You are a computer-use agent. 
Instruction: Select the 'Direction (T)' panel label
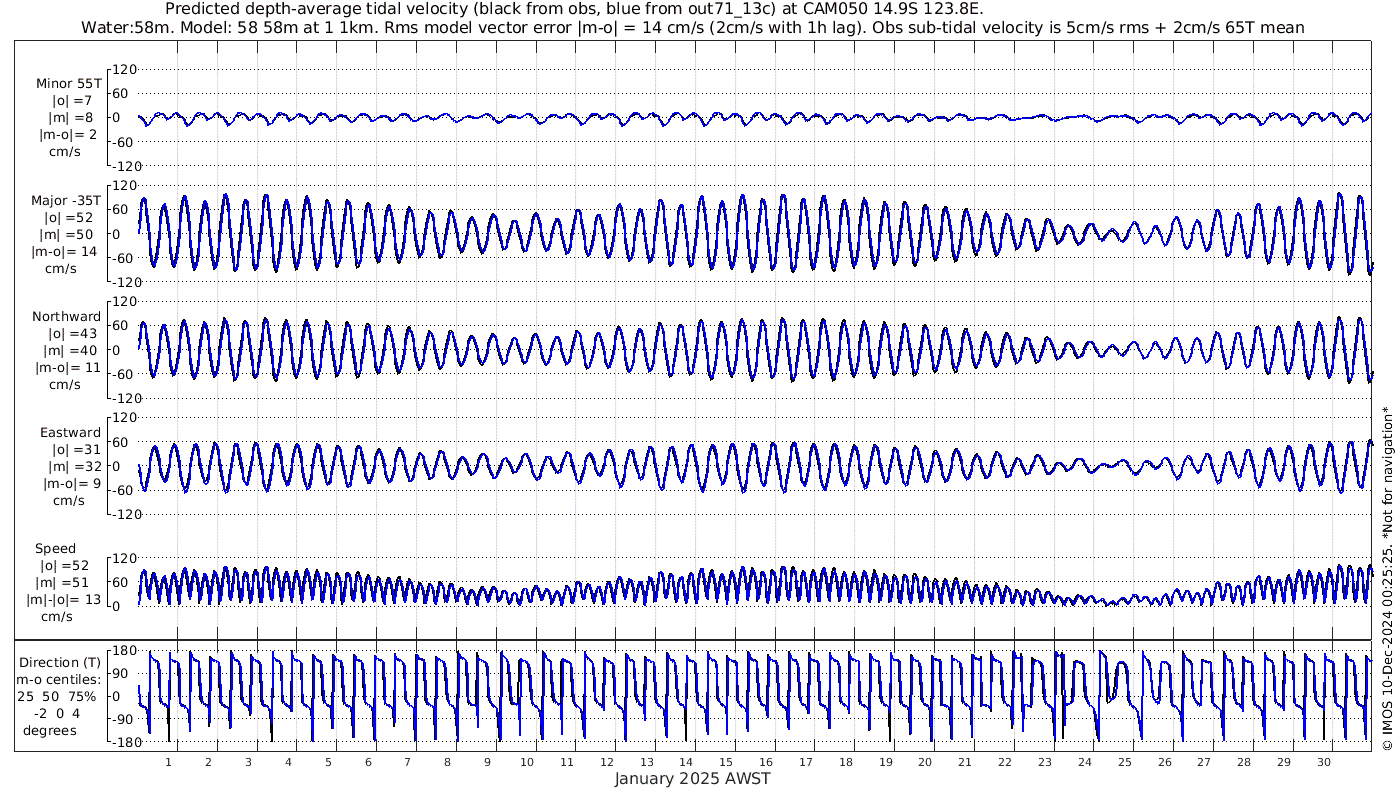pyautogui.click(x=60, y=662)
